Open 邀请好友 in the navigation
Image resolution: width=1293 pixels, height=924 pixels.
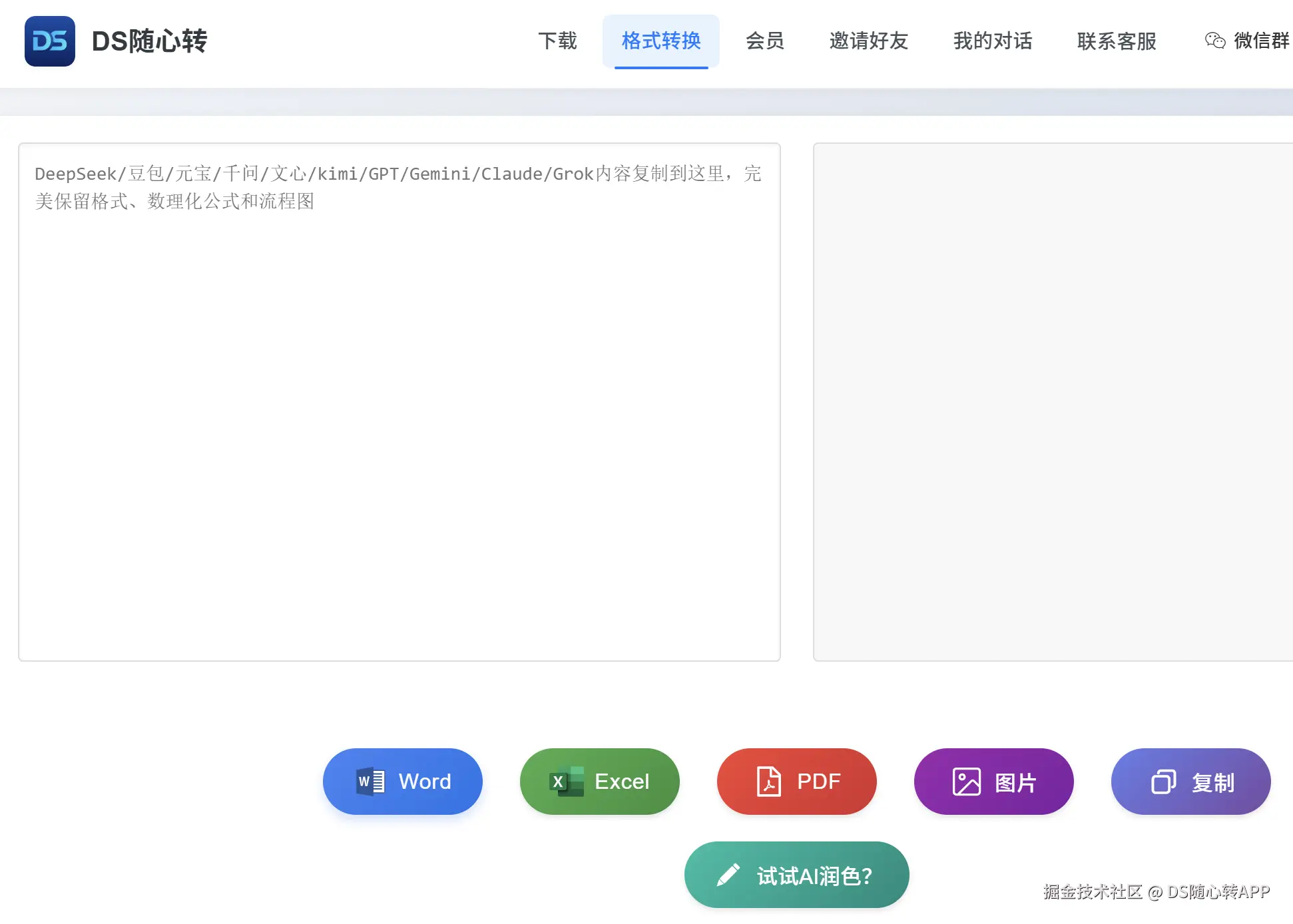click(x=868, y=41)
